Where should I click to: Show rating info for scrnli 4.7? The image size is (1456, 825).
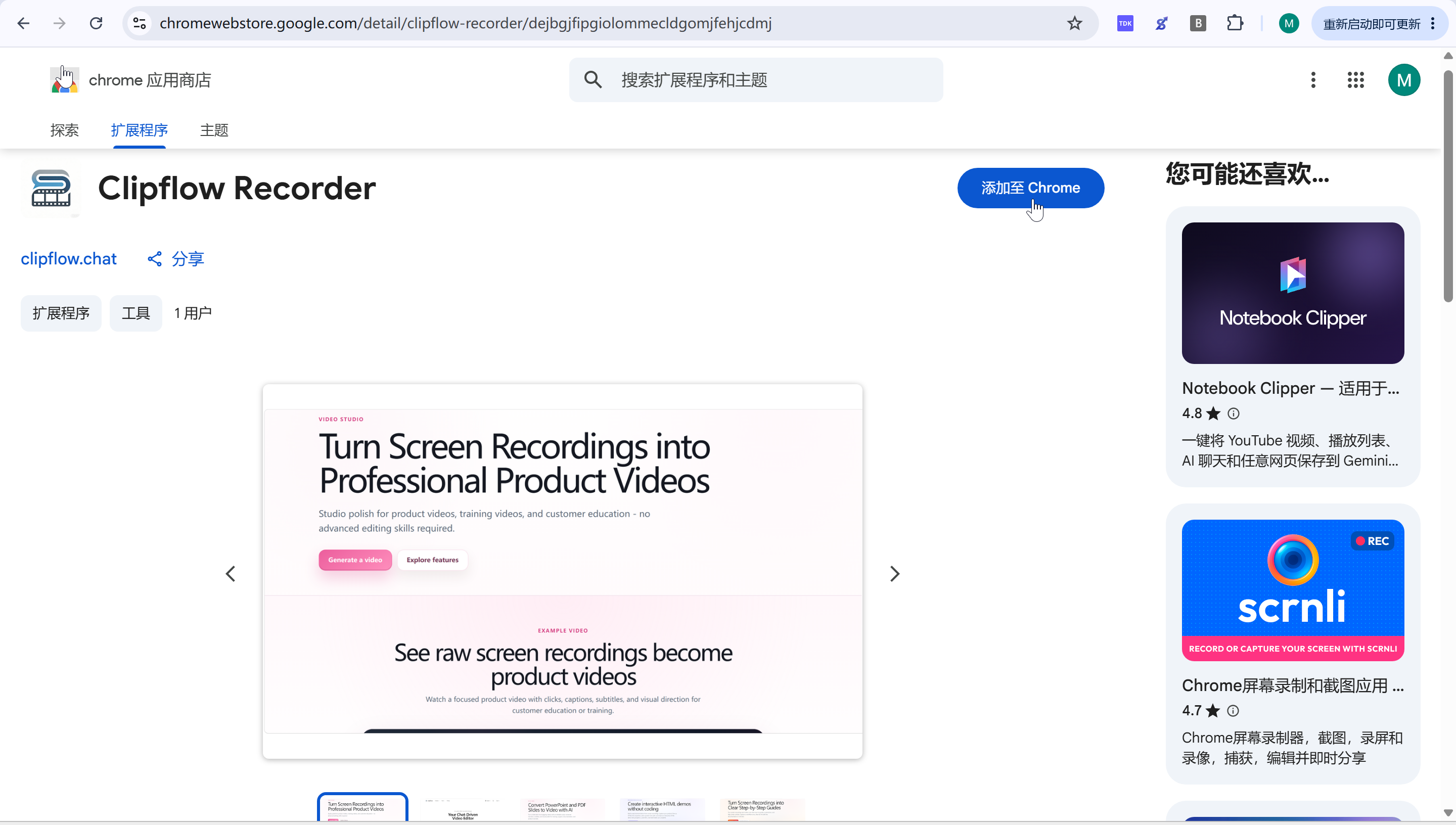tap(1232, 711)
